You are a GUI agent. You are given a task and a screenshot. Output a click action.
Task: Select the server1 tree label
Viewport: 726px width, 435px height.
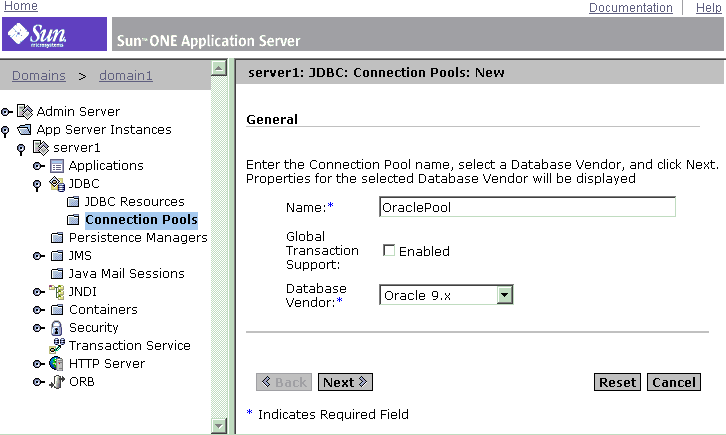coord(77,148)
